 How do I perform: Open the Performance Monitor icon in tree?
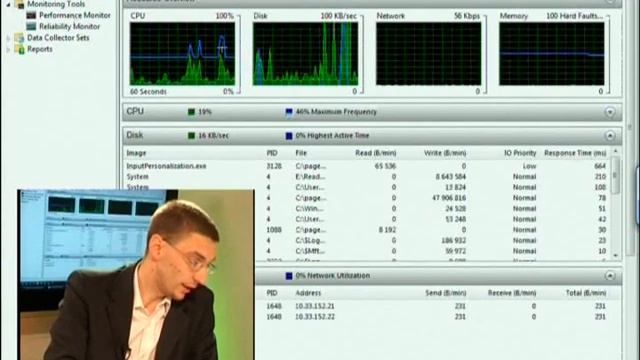(x=31, y=15)
